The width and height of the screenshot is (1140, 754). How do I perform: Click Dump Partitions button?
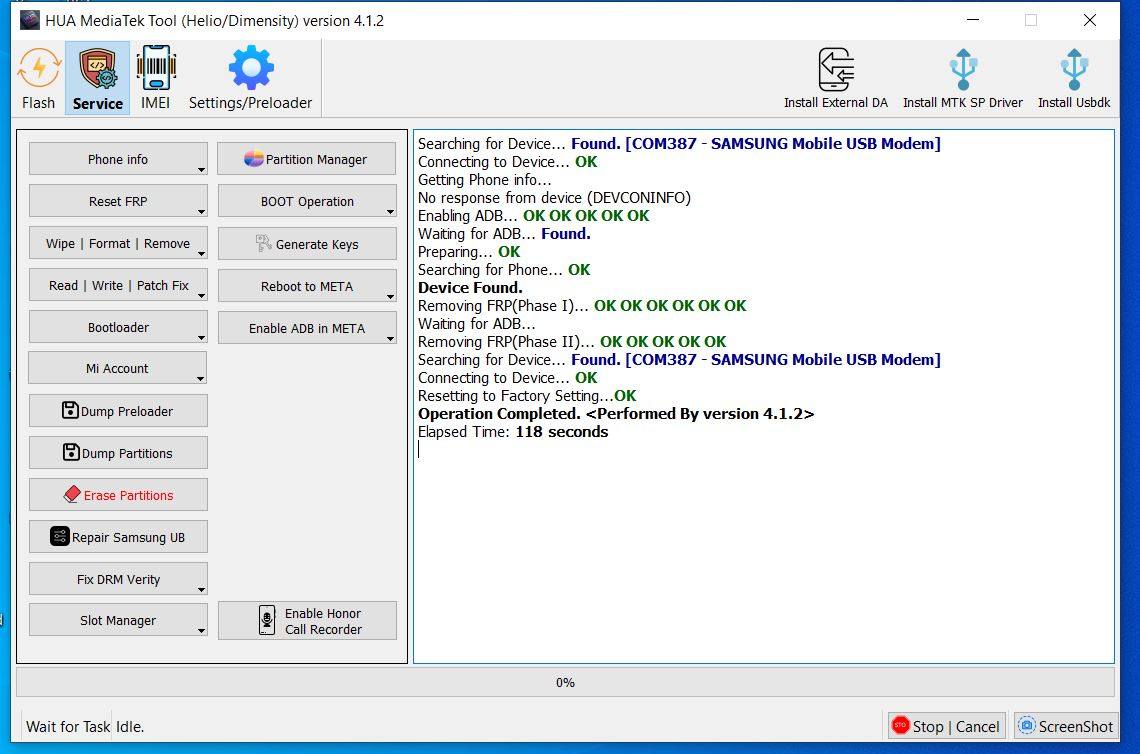[118, 453]
